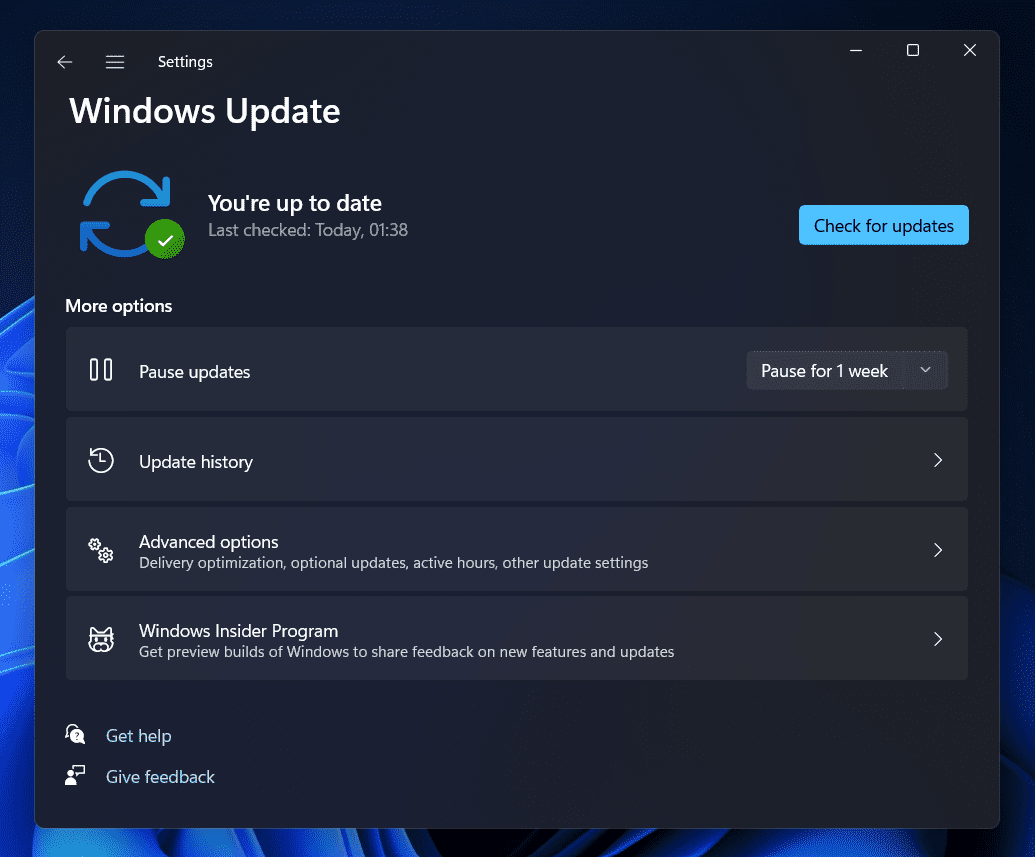Viewport: 1035px width, 857px height.
Task: Open the Get help link
Action: (139, 736)
